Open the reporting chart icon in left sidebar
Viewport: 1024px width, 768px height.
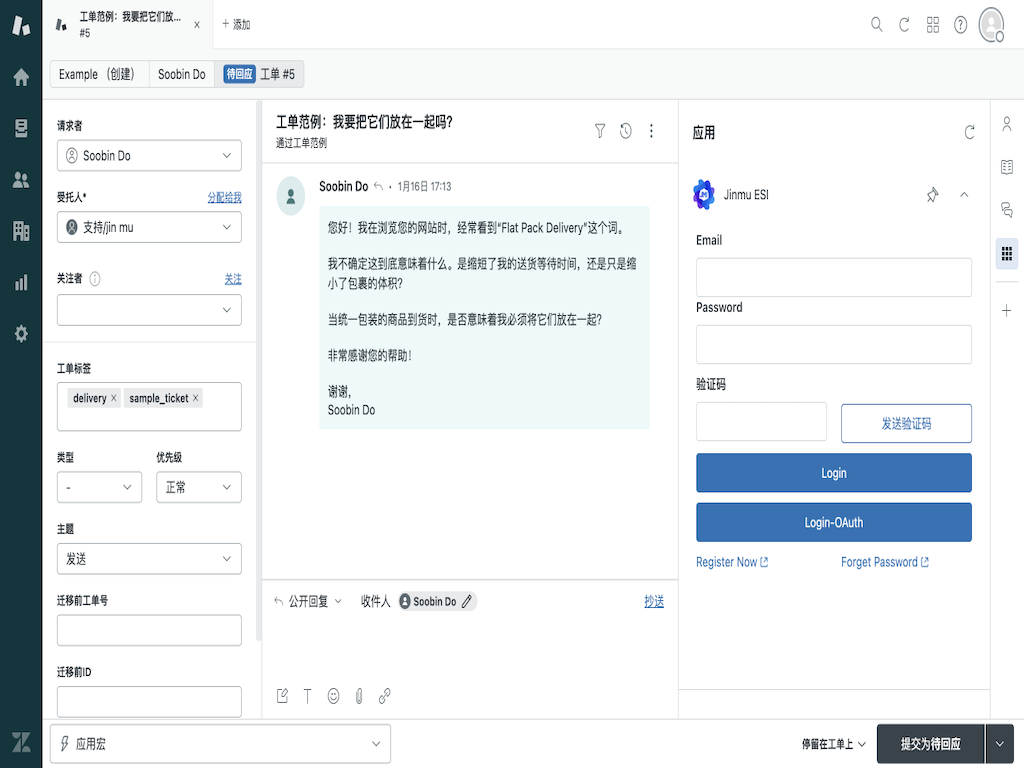pos(21,283)
